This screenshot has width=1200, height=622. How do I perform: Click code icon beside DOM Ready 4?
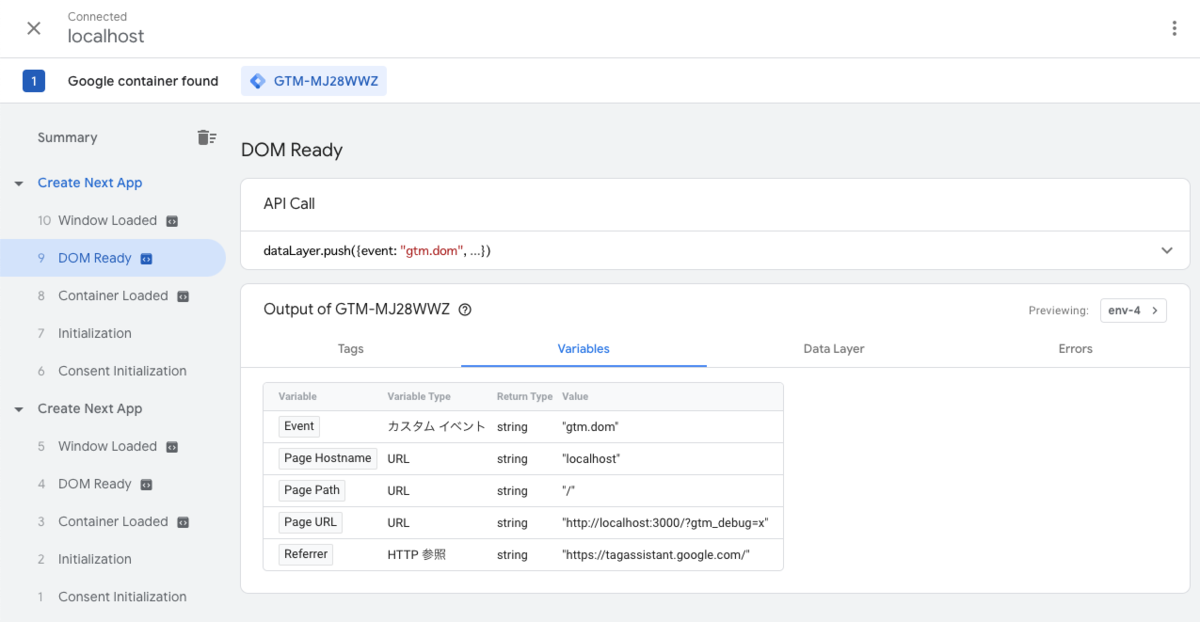147,484
